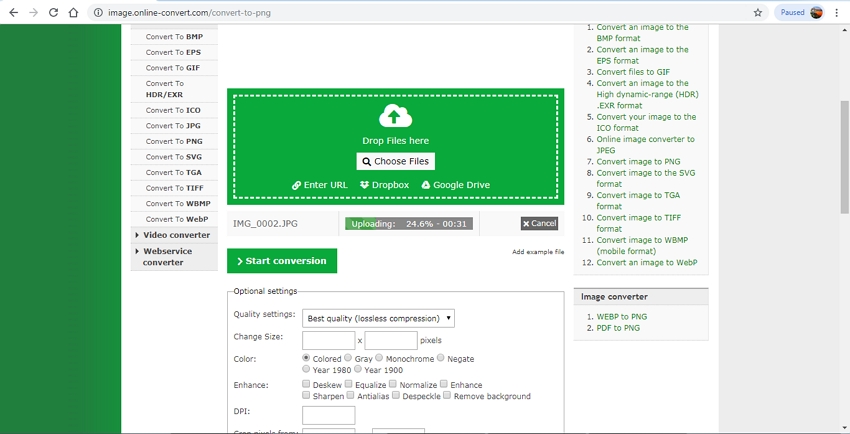The height and width of the screenshot is (434, 850).
Task: Select the Gray color radio option
Action: point(348,358)
